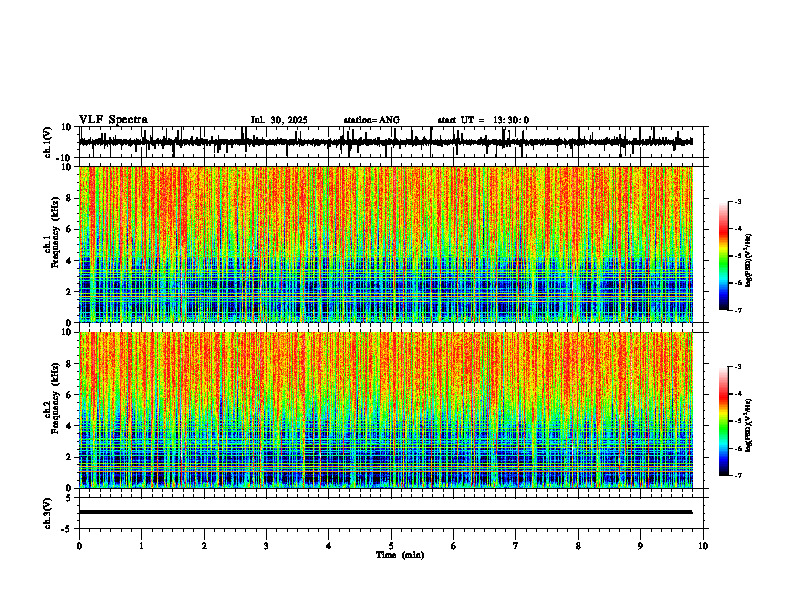
Task: Click time-axis tick label "1"
Action: tap(141, 546)
